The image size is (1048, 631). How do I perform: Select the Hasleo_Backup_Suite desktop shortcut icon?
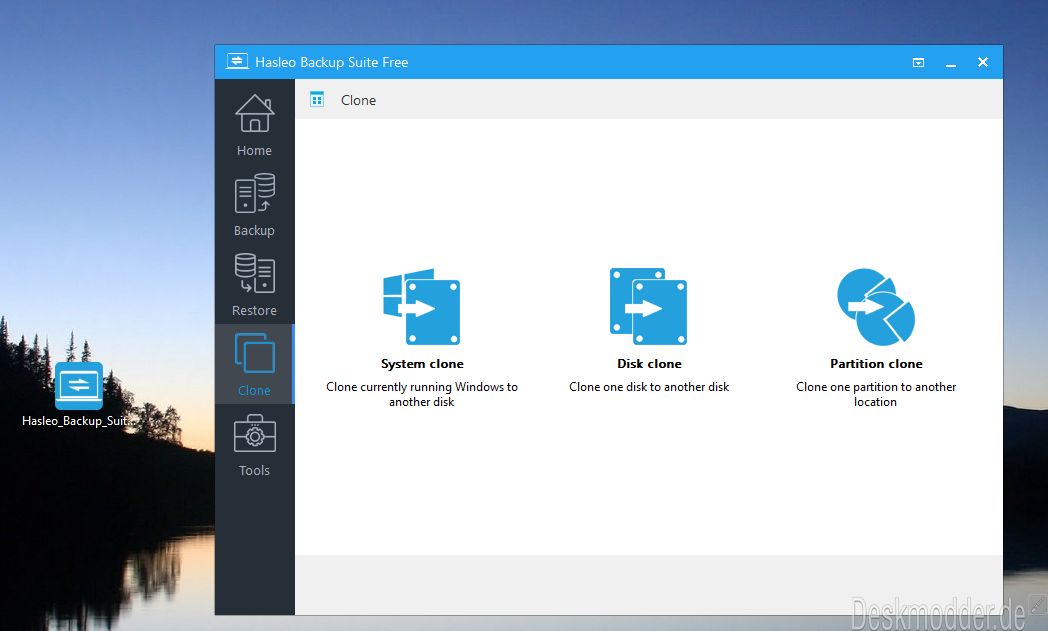79,386
